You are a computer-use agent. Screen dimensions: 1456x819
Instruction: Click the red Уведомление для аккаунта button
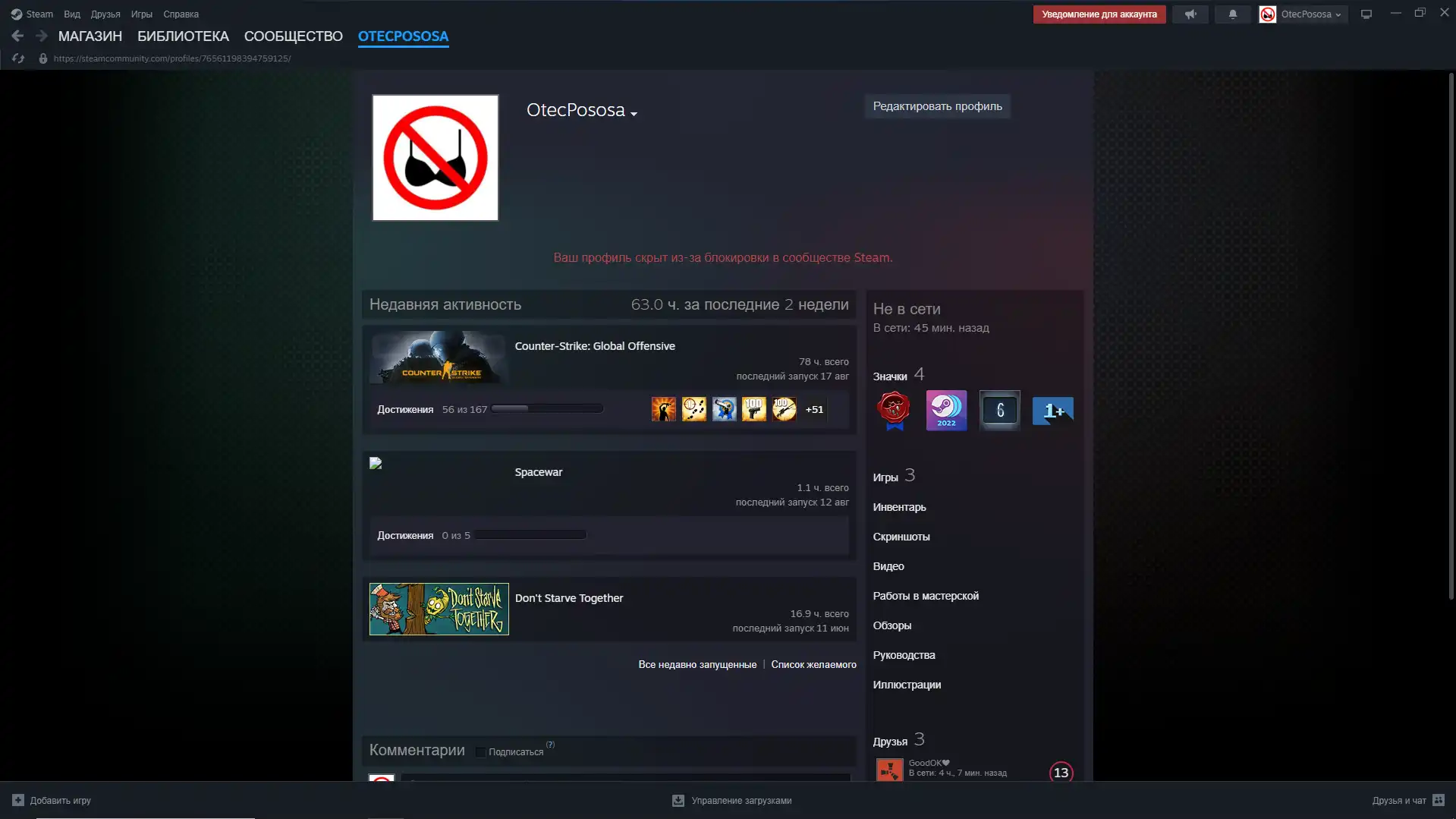click(x=1099, y=14)
